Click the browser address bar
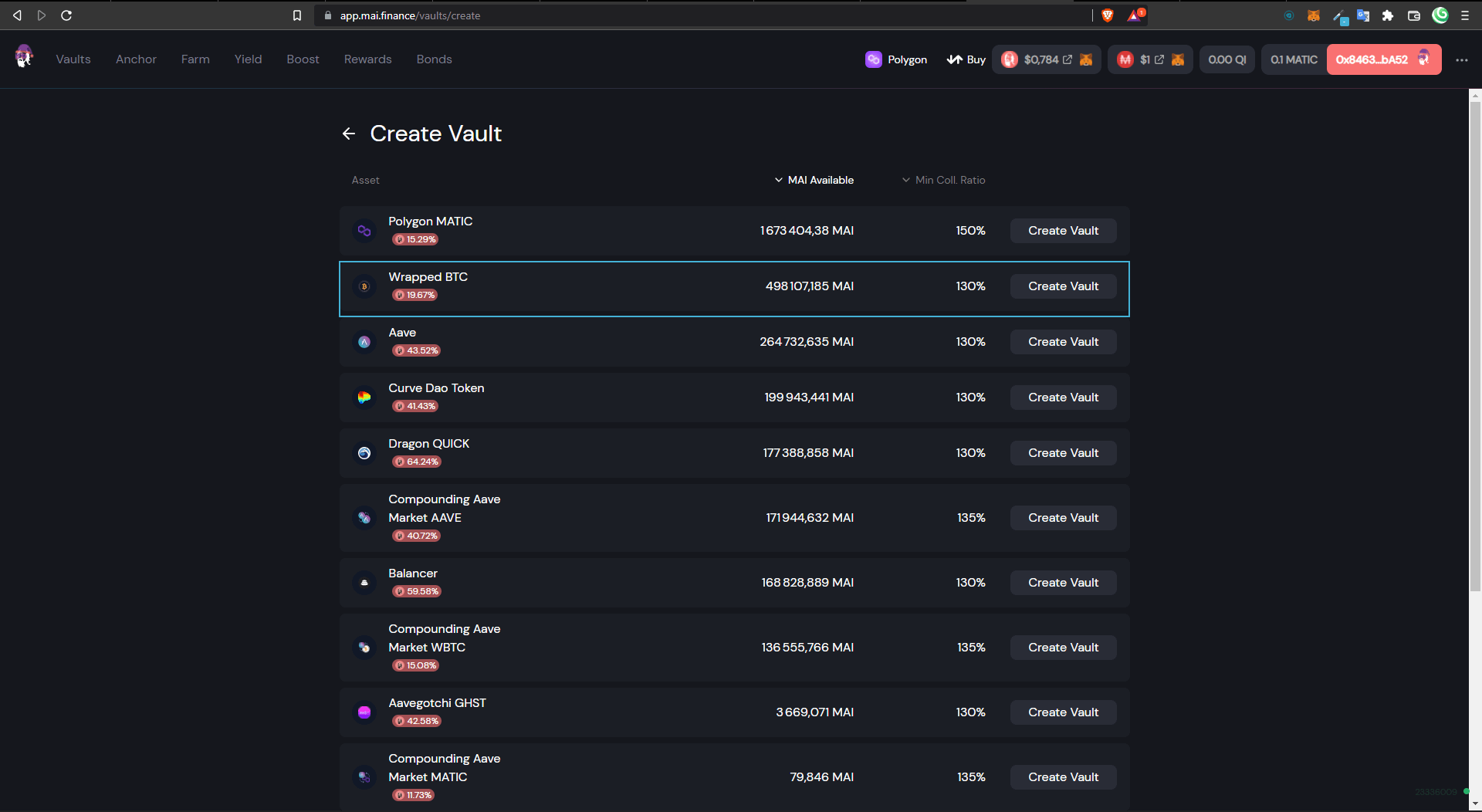Viewport: 1482px width, 812px height. click(x=695, y=15)
